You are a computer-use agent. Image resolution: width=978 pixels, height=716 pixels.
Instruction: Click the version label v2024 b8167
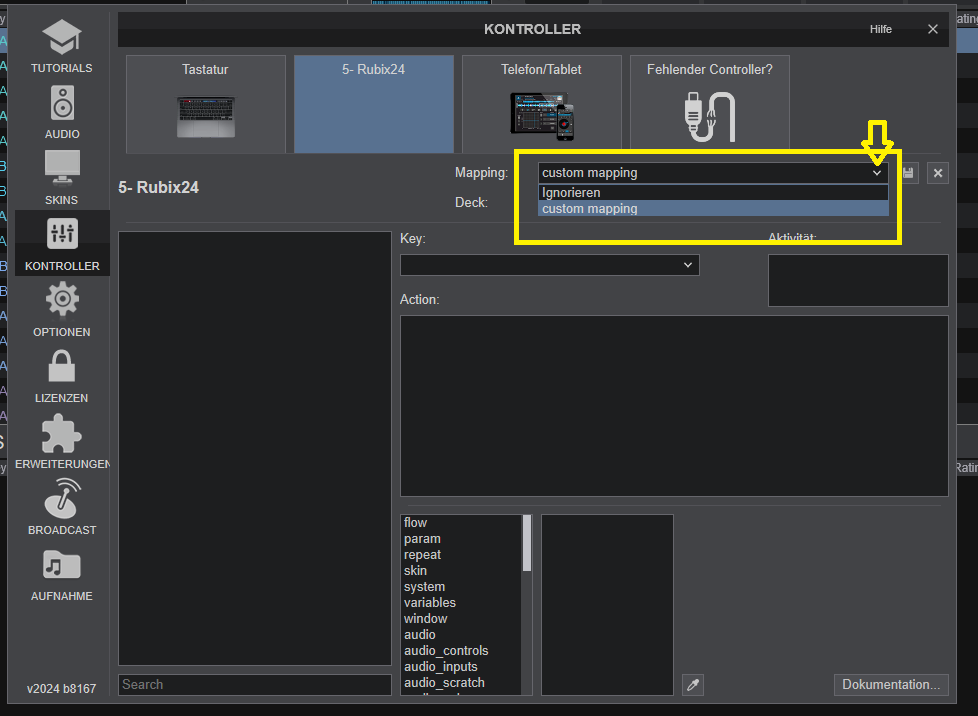click(x=62, y=689)
